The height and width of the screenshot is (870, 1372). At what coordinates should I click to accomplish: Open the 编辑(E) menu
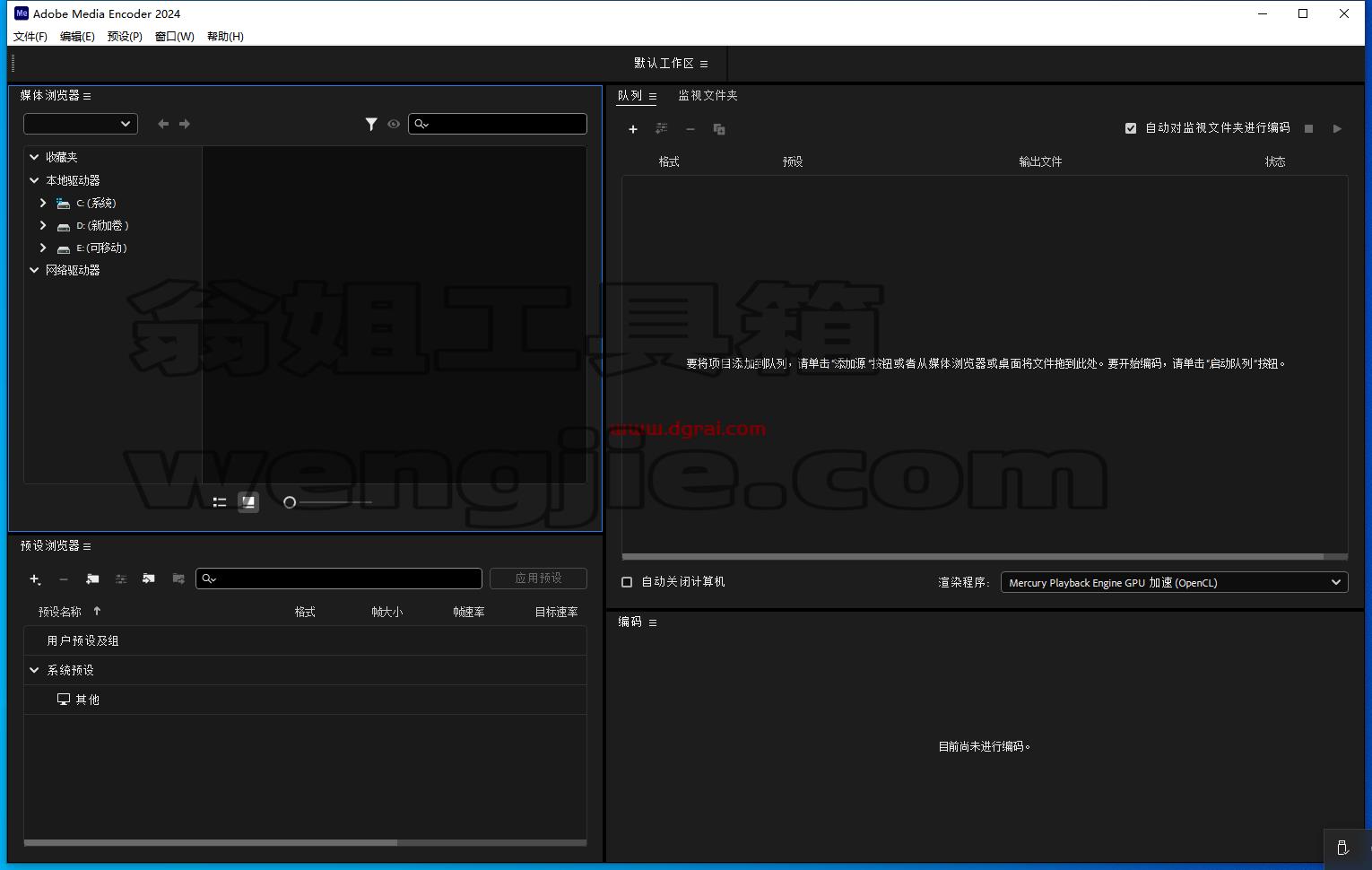click(x=77, y=37)
